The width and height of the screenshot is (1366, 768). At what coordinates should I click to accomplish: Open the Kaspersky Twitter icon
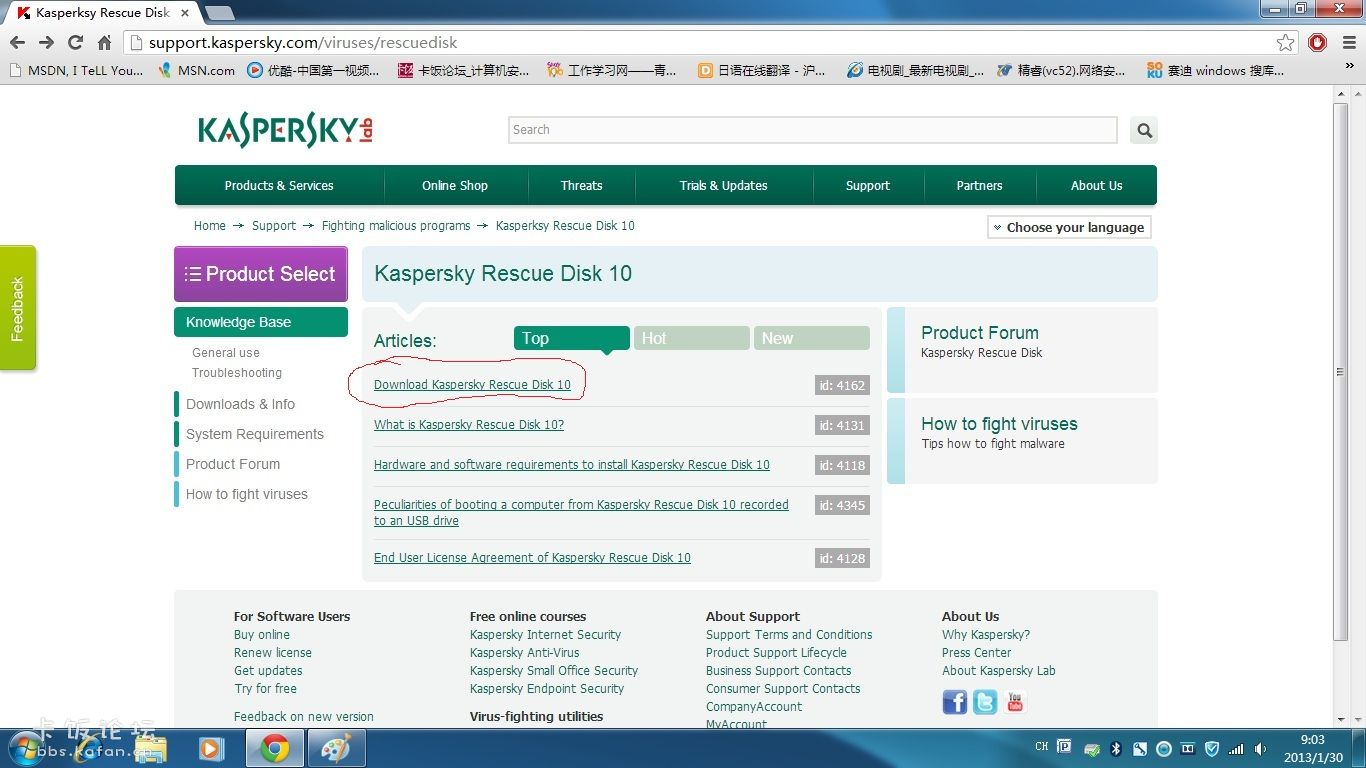coord(985,703)
